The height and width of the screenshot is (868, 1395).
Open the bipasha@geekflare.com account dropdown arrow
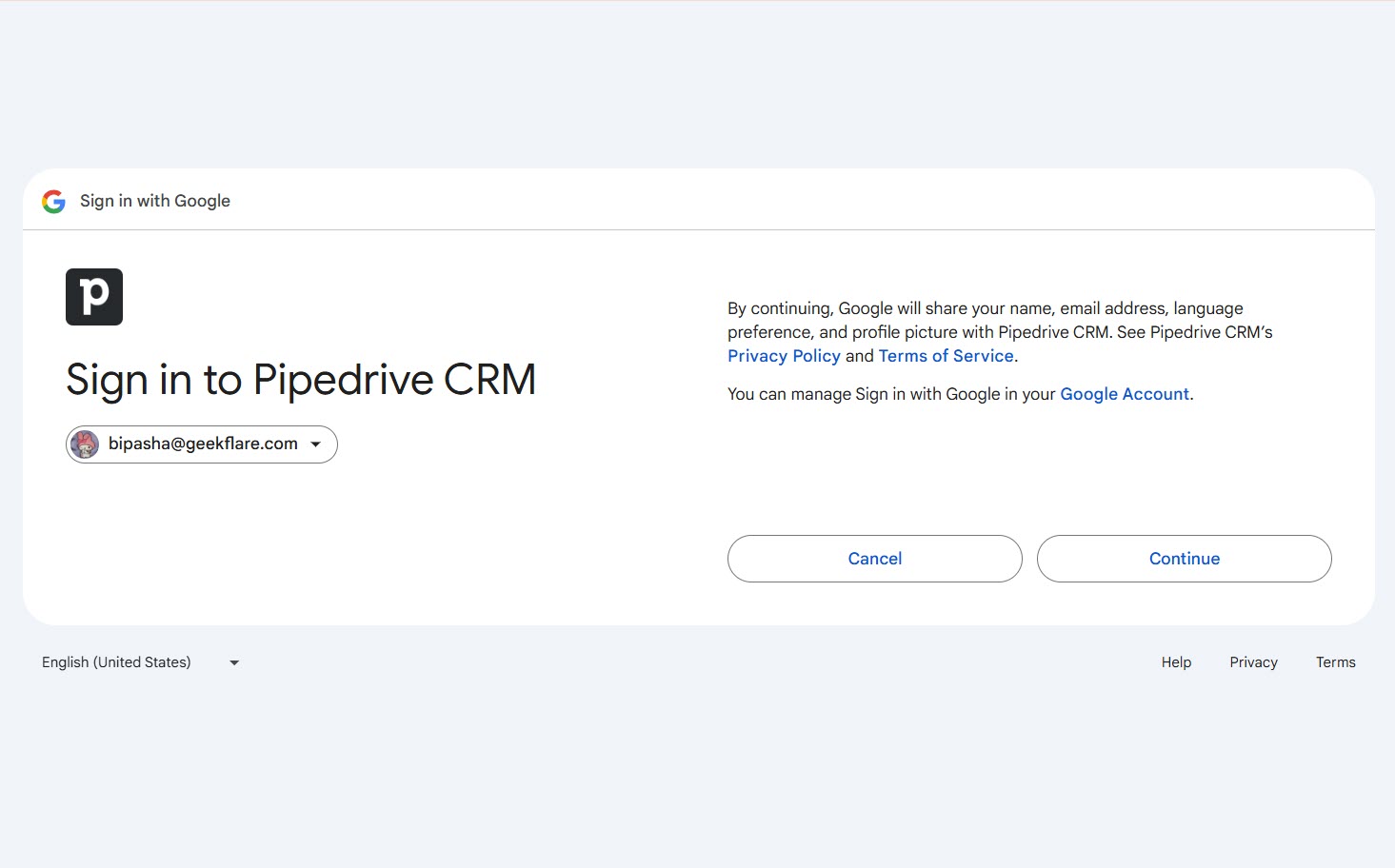point(316,444)
